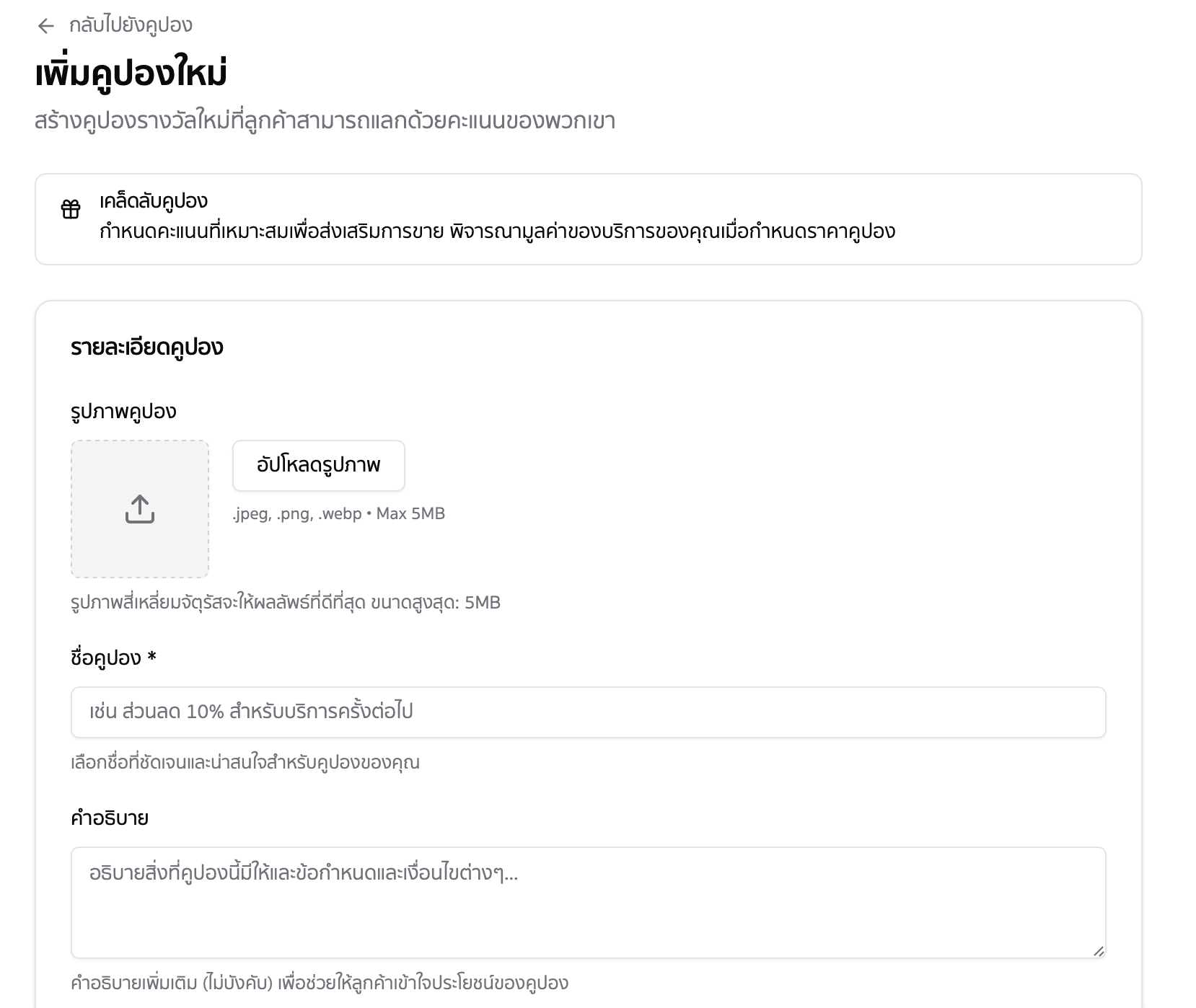
Task: Click the รายละเอียดคูปอง section heading
Action: (147, 348)
